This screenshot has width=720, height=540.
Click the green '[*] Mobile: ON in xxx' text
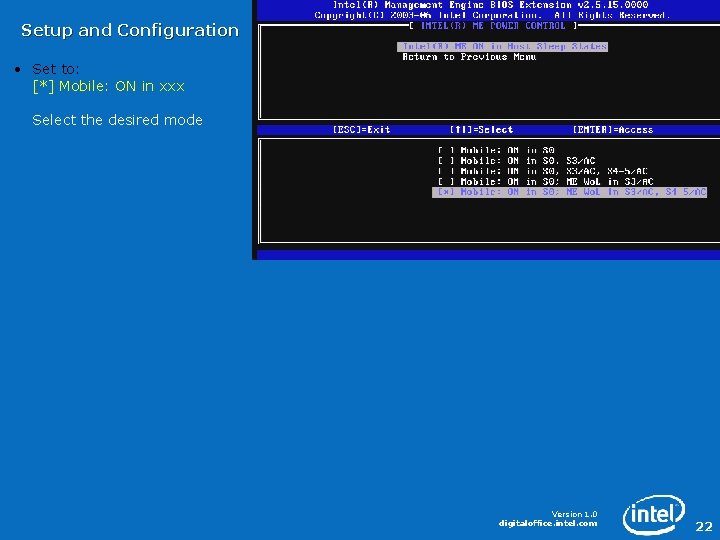click(x=109, y=86)
